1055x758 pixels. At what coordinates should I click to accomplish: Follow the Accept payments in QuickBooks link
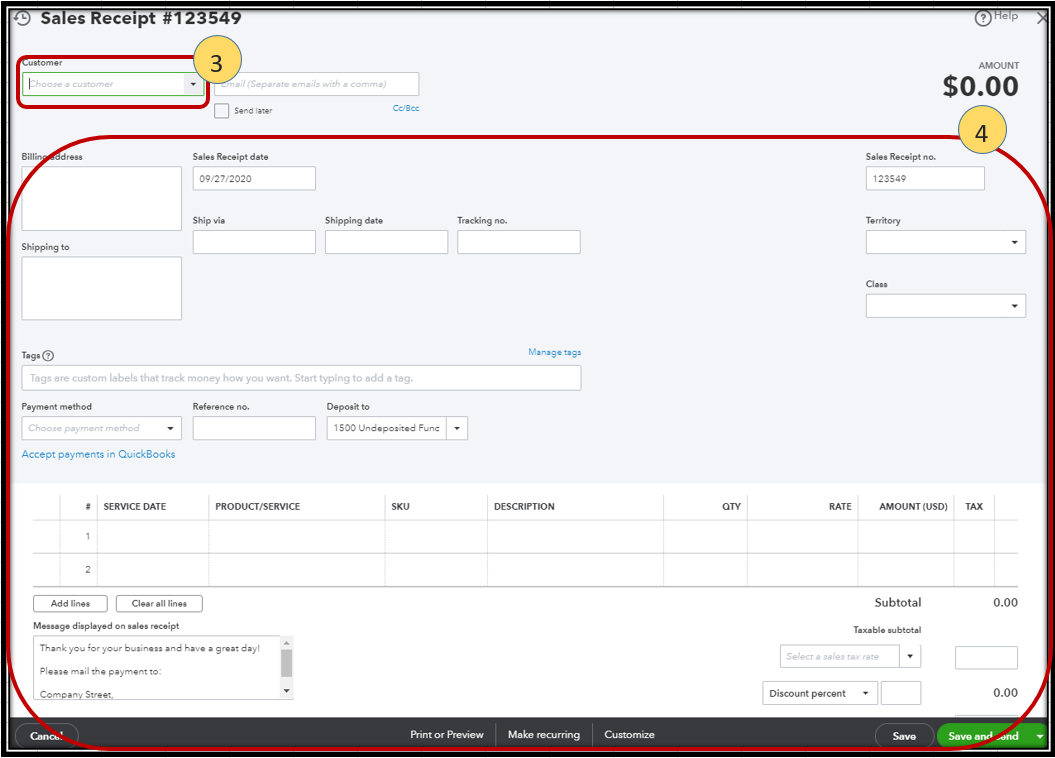(98, 454)
